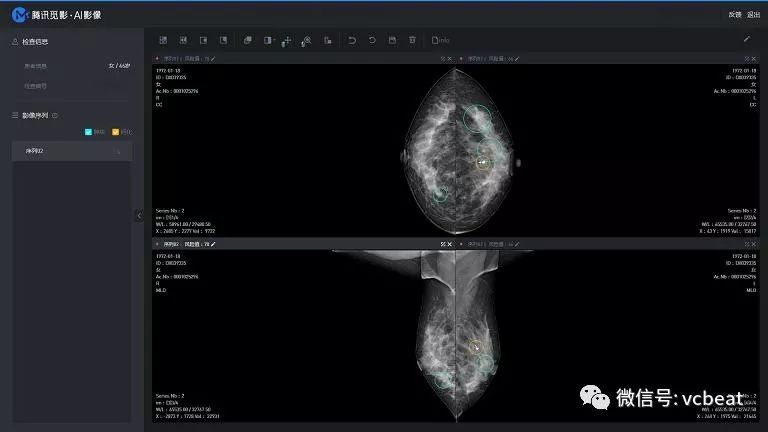Select the 序列2 series row

tap(72, 151)
